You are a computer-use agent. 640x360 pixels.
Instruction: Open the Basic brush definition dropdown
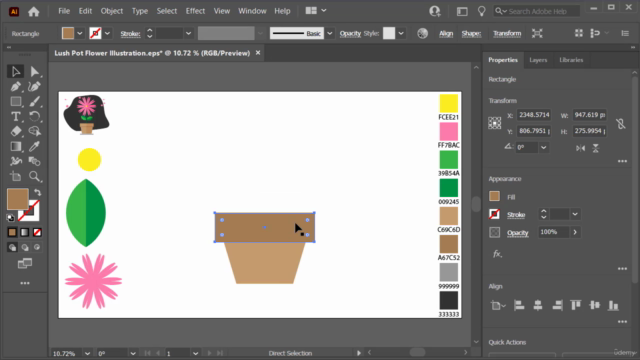click(329, 33)
